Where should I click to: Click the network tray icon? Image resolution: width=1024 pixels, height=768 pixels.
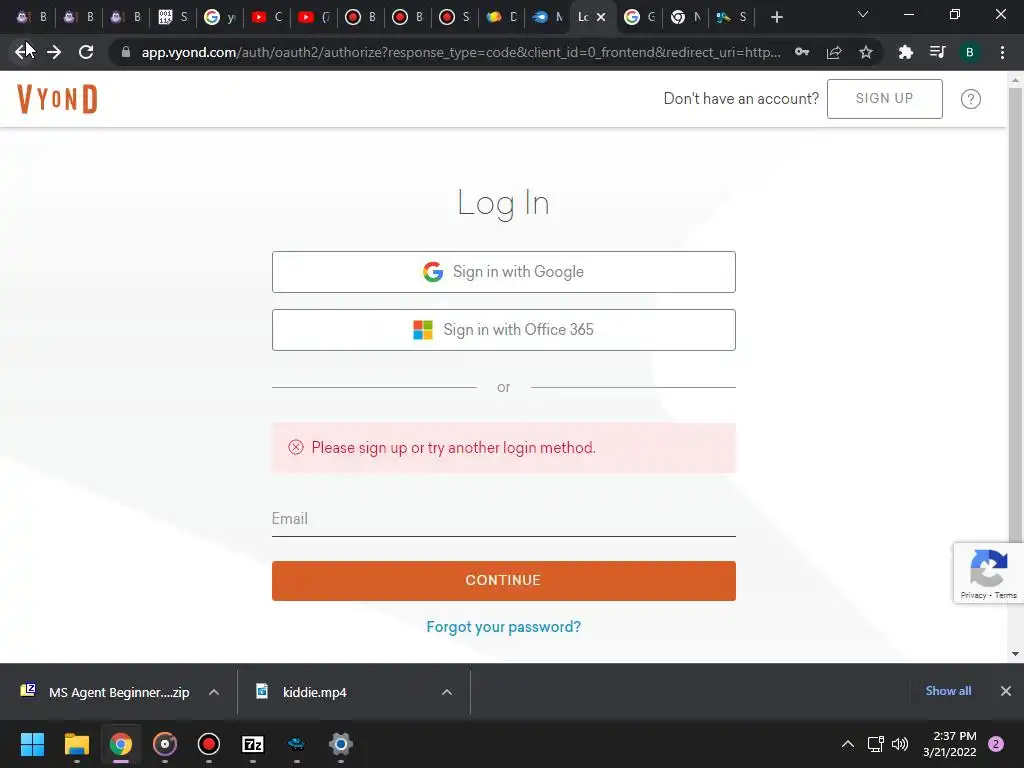[875, 744]
